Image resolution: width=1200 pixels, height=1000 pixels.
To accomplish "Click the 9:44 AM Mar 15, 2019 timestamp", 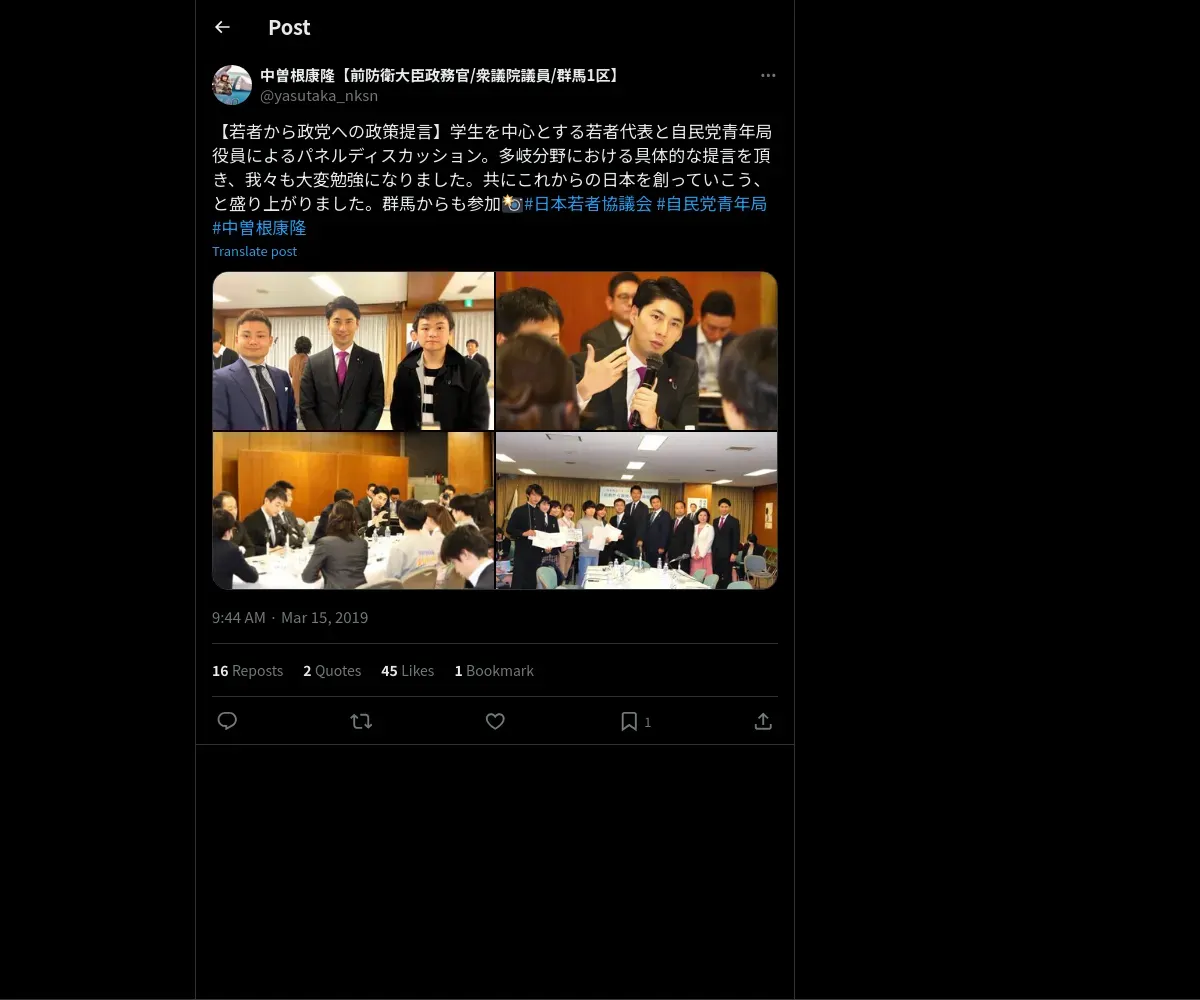I will [290, 618].
